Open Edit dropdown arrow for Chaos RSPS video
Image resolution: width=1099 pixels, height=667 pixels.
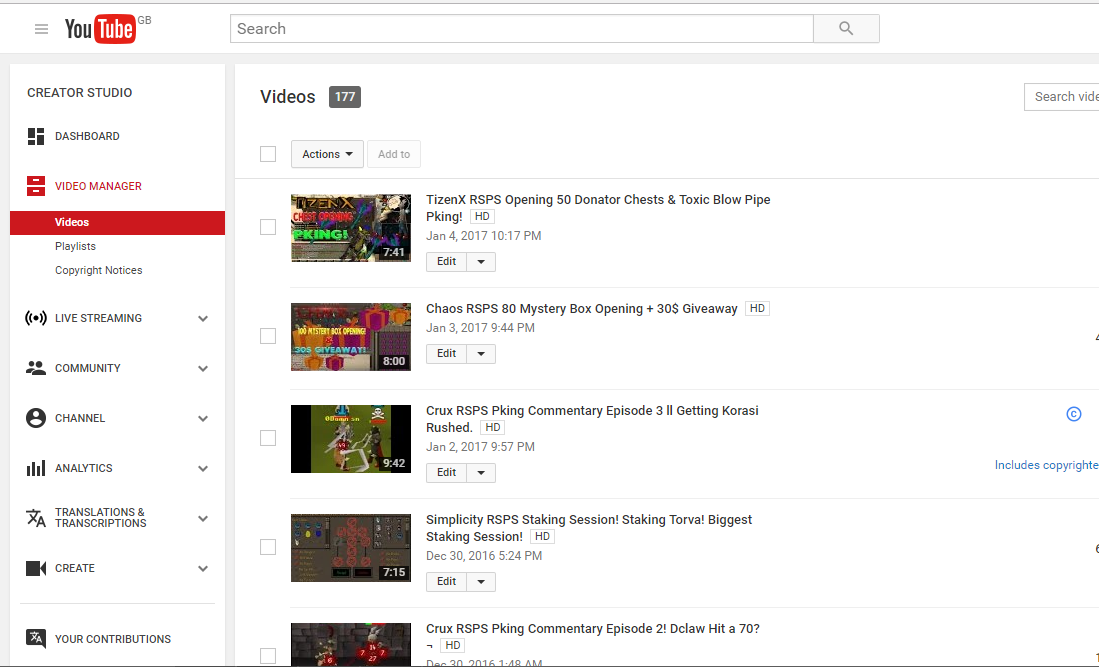[481, 354]
